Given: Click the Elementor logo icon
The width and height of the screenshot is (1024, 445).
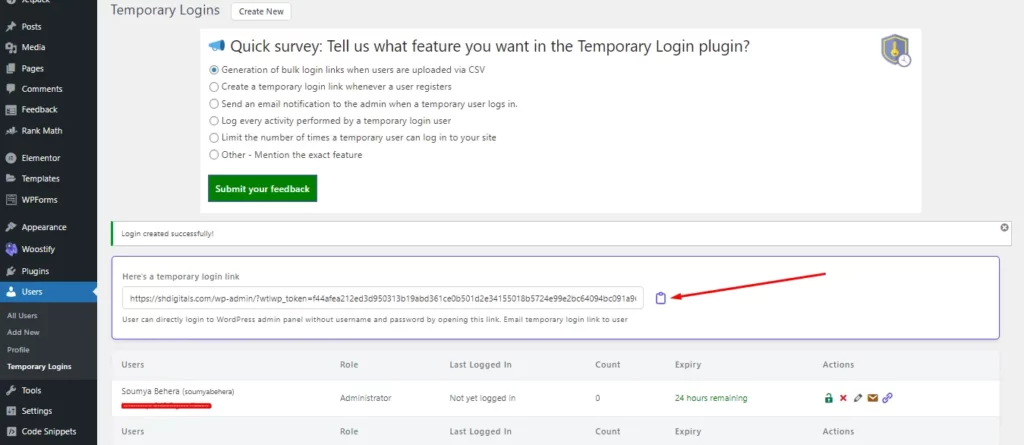Looking at the screenshot, I should (10, 157).
